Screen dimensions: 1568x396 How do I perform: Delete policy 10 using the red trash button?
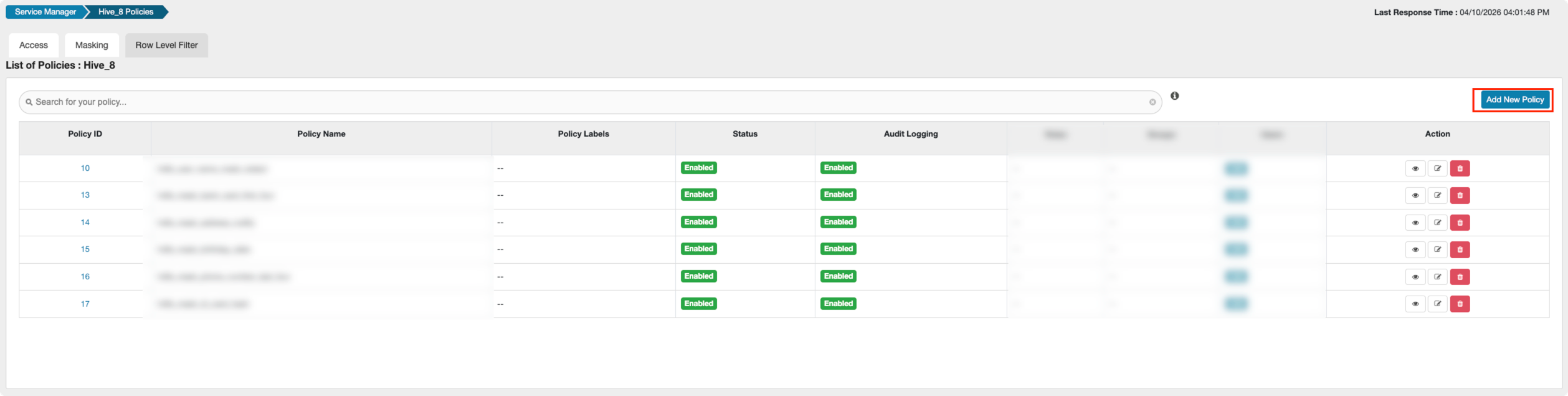(x=1460, y=168)
